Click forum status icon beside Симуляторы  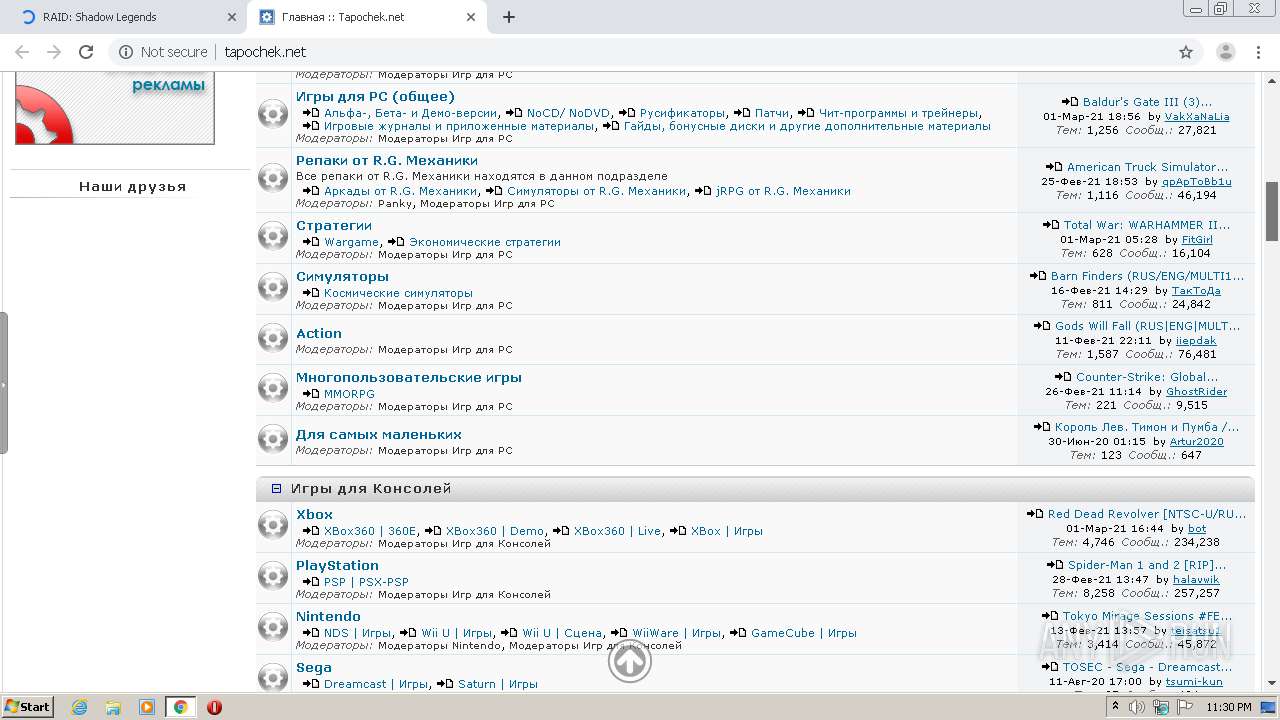point(273,287)
